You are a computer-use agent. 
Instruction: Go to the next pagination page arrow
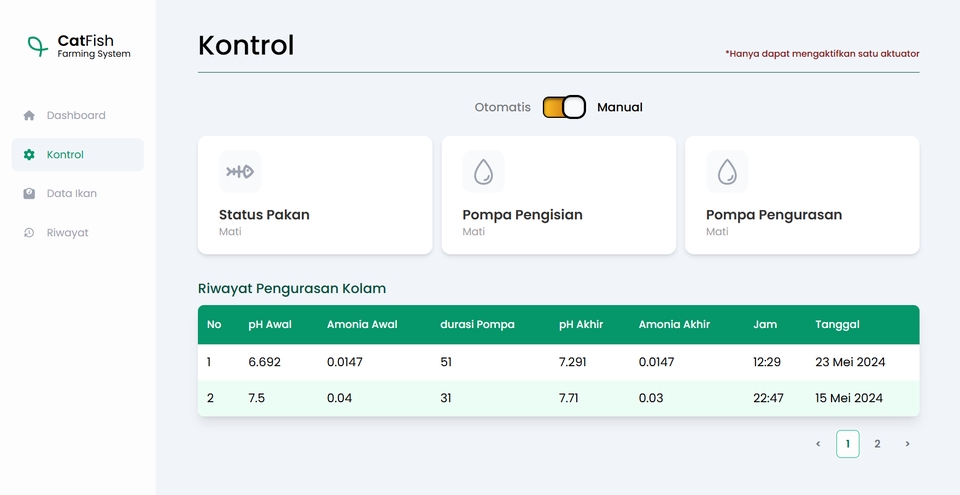coord(907,444)
